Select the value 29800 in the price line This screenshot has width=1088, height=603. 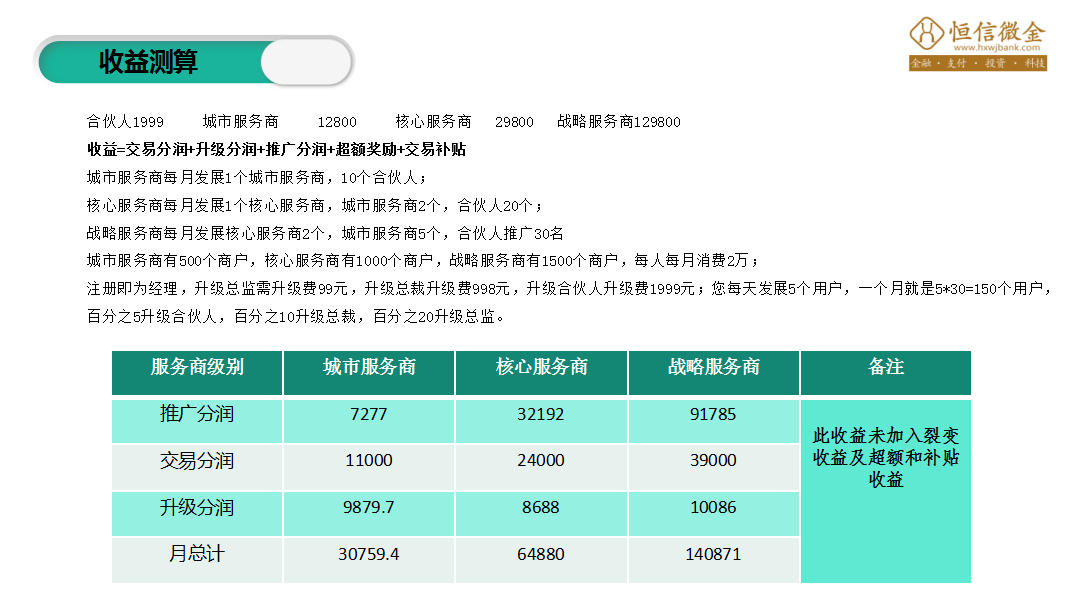pos(514,123)
